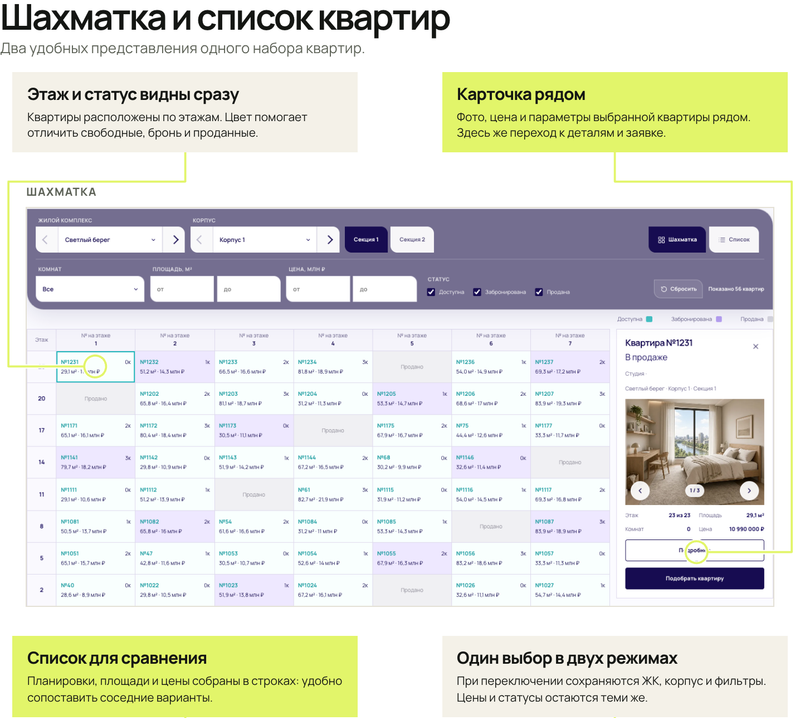Uncheck the Забронирована status checkbox

pyautogui.click(x=477, y=292)
